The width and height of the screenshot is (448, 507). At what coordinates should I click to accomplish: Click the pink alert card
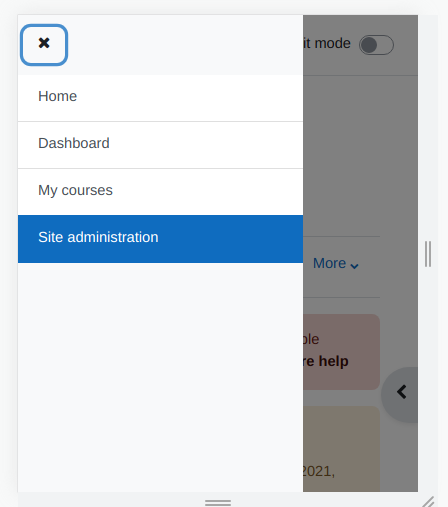point(341,352)
